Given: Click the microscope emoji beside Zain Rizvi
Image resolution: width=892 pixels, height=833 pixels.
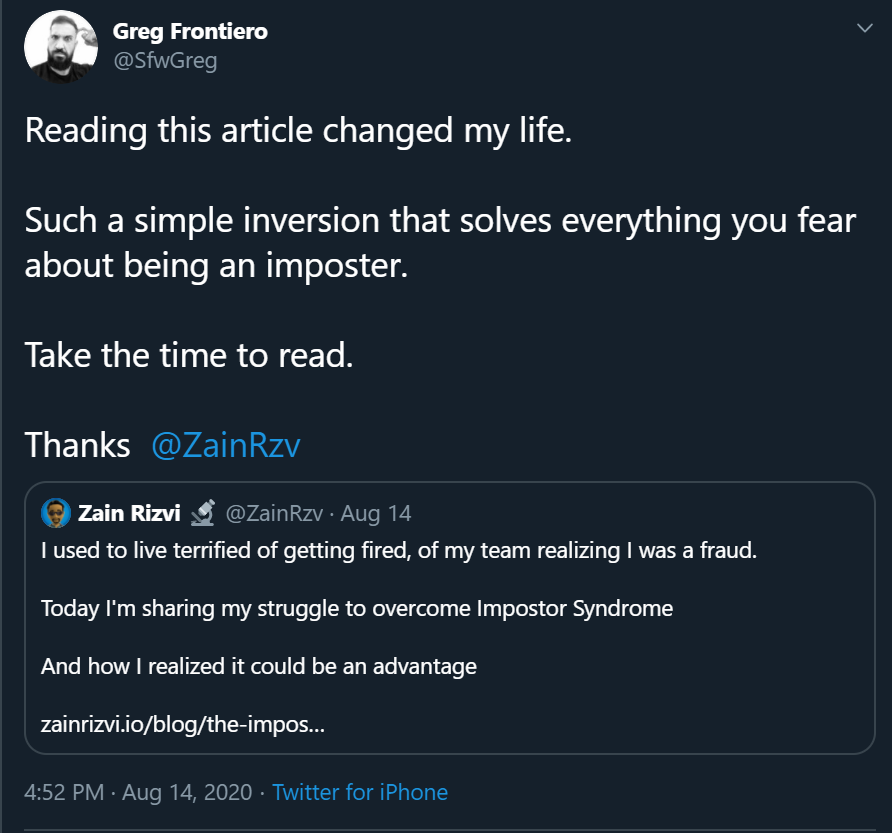Looking at the screenshot, I should [x=203, y=512].
